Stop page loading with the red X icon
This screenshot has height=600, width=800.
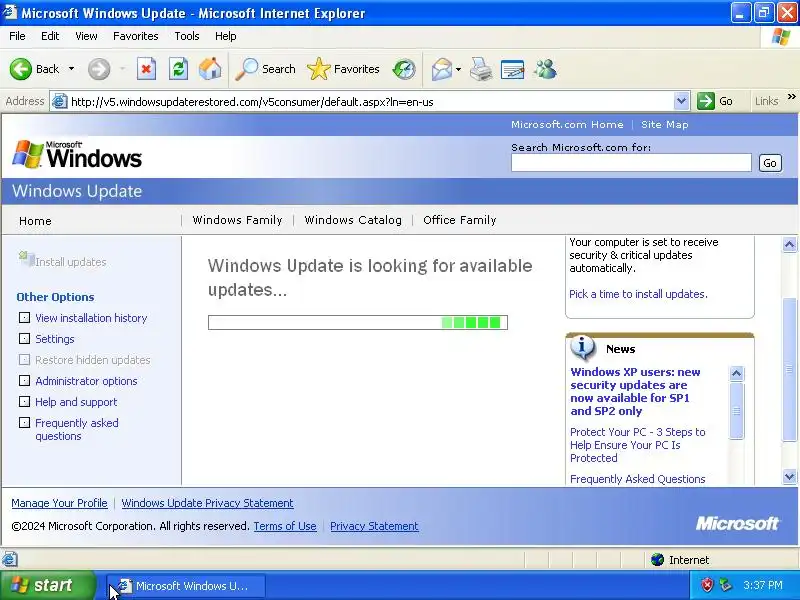point(146,69)
